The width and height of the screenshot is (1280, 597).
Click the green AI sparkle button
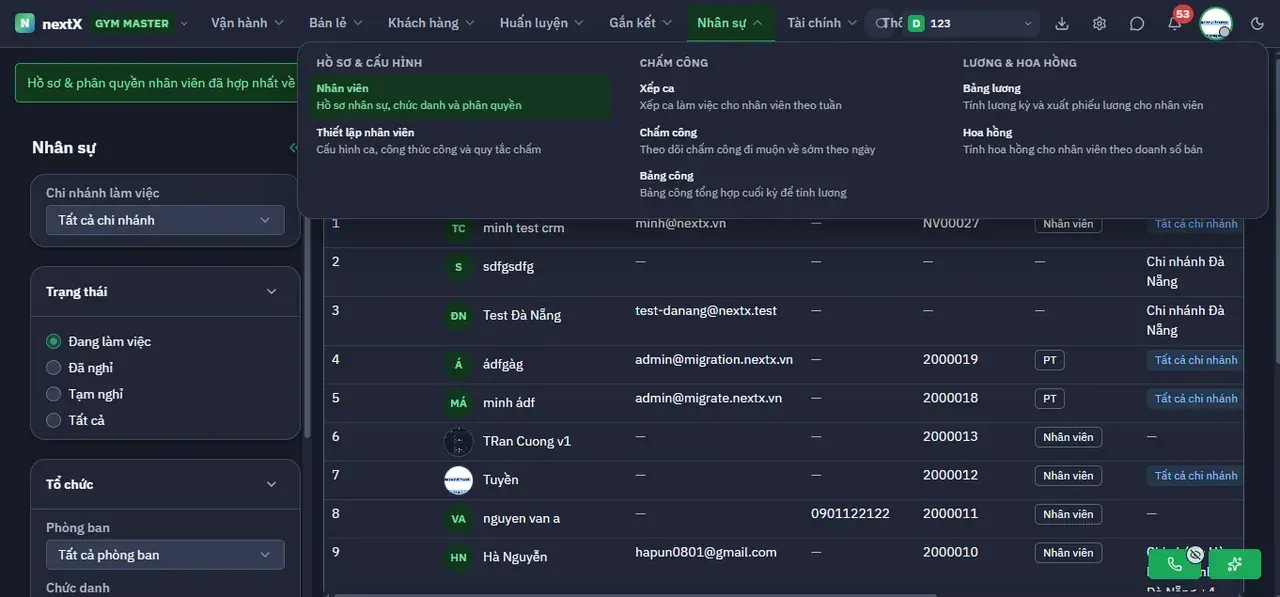coord(1235,564)
